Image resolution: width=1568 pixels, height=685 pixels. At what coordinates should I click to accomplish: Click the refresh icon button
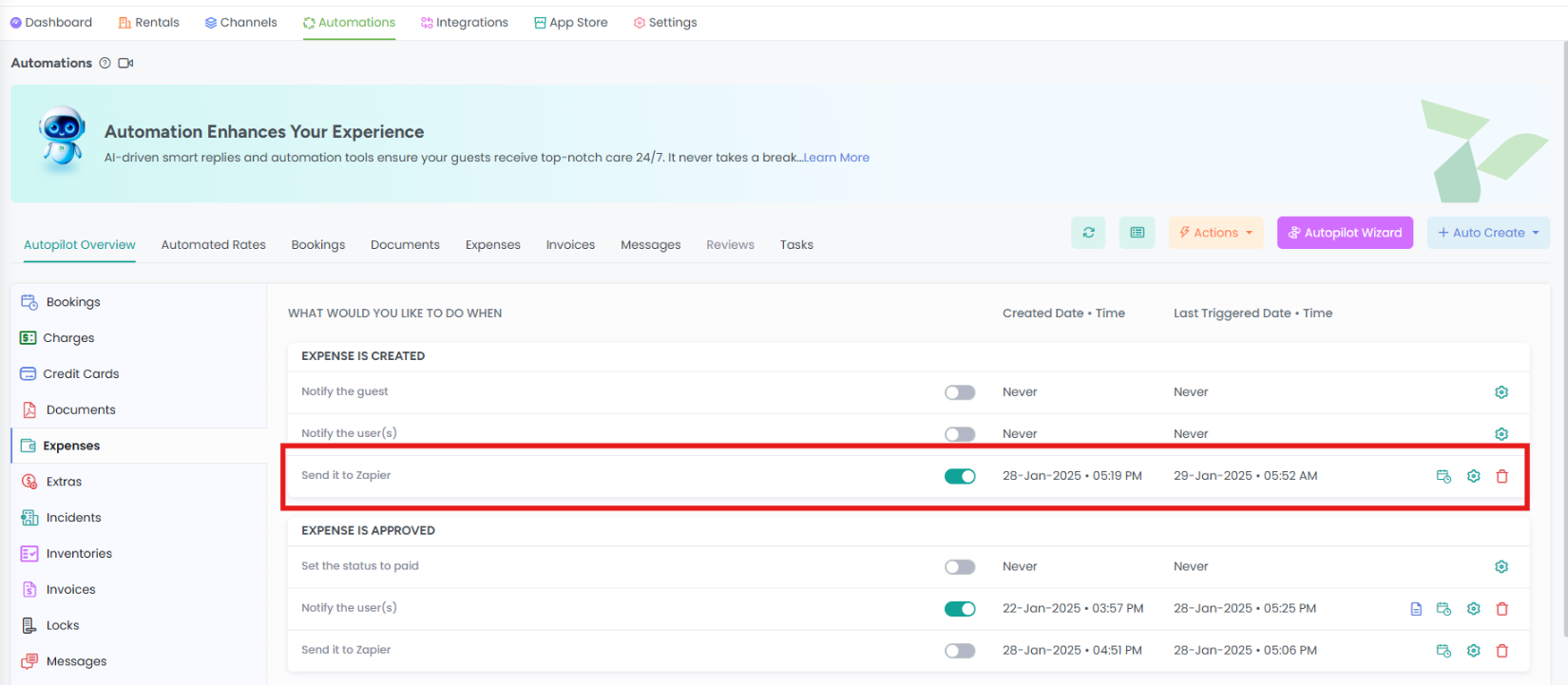click(x=1088, y=233)
